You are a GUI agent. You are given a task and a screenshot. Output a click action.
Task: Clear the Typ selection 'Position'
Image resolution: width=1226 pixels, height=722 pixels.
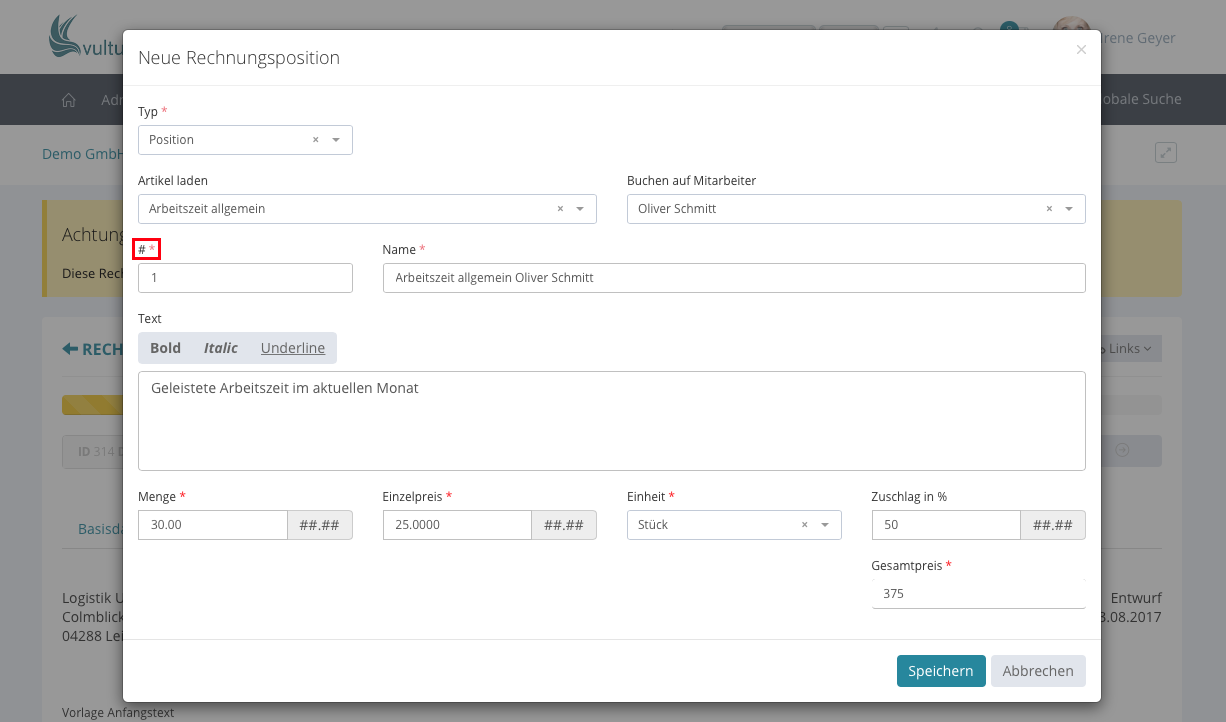click(316, 140)
